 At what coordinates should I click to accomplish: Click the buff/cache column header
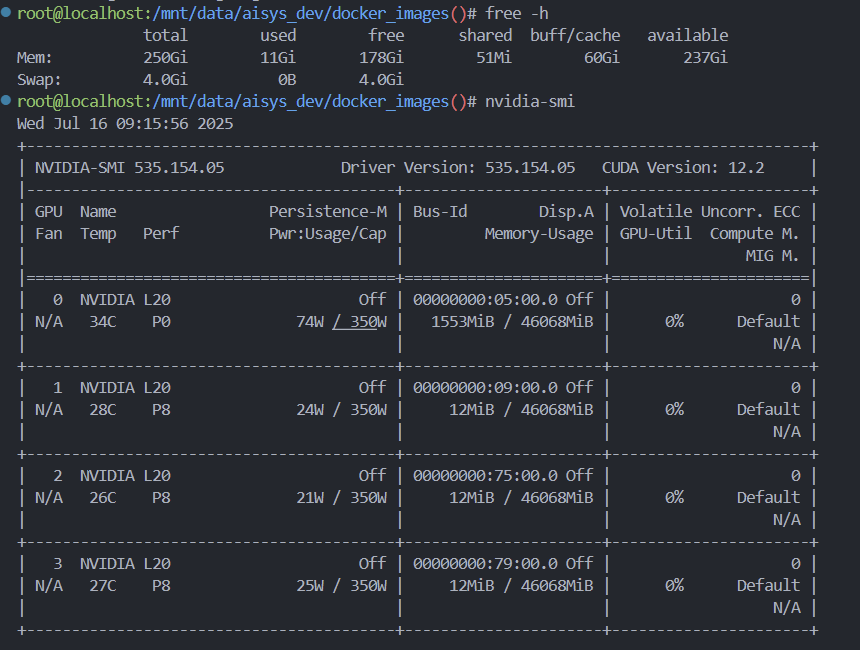coord(575,36)
